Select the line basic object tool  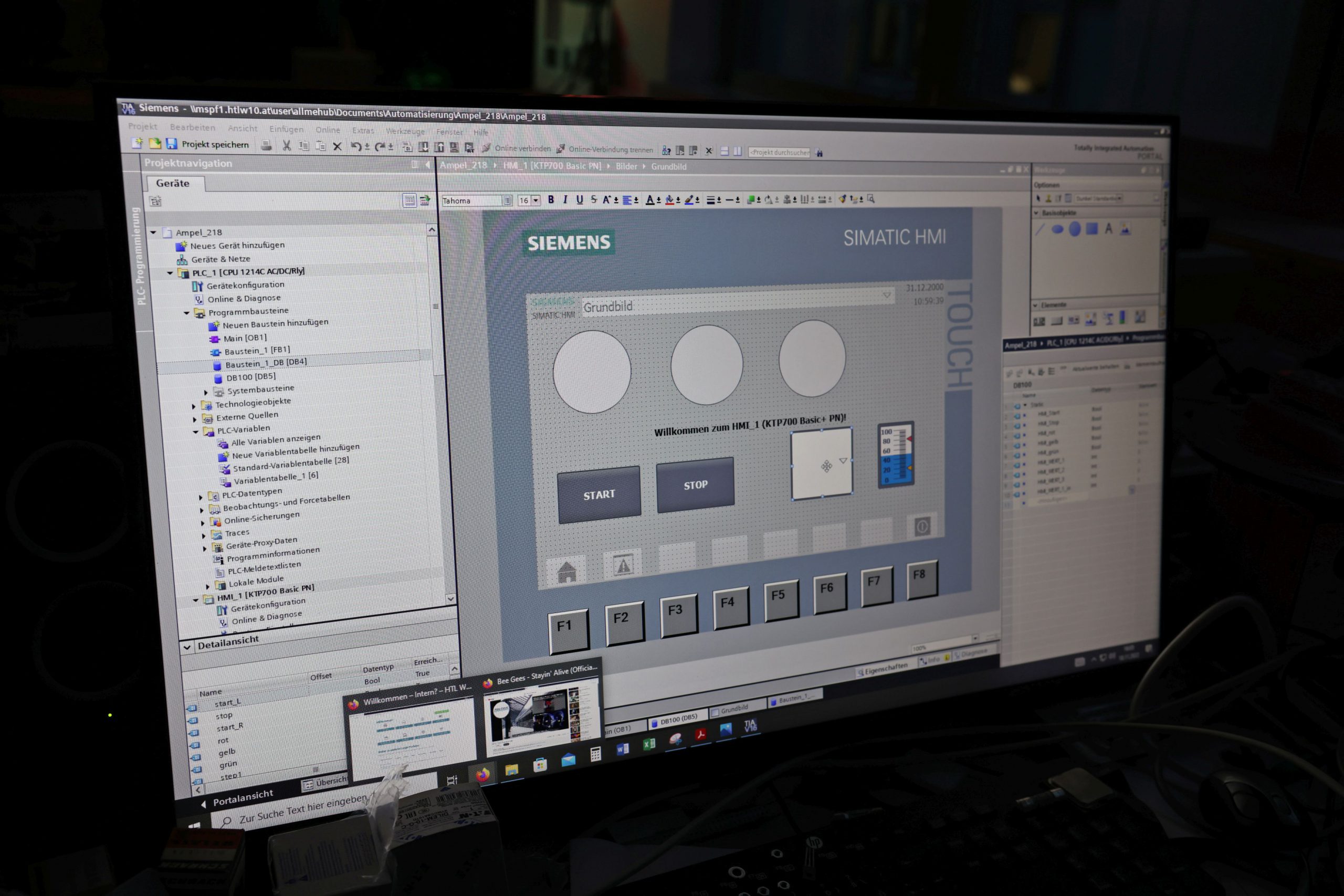coord(1040,230)
